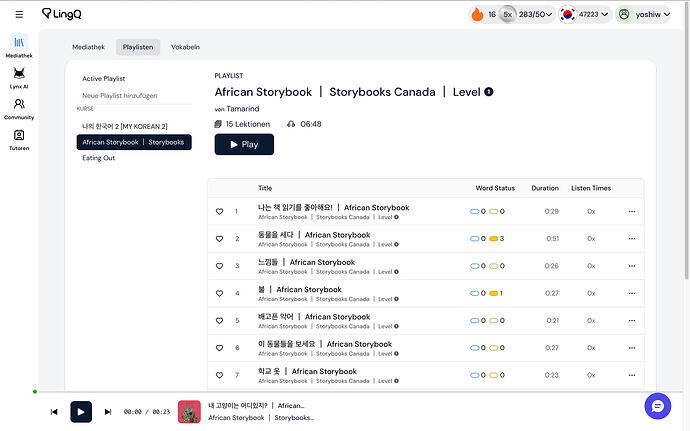Open the support chat bubble
The image size is (690, 431).
coord(657,406)
